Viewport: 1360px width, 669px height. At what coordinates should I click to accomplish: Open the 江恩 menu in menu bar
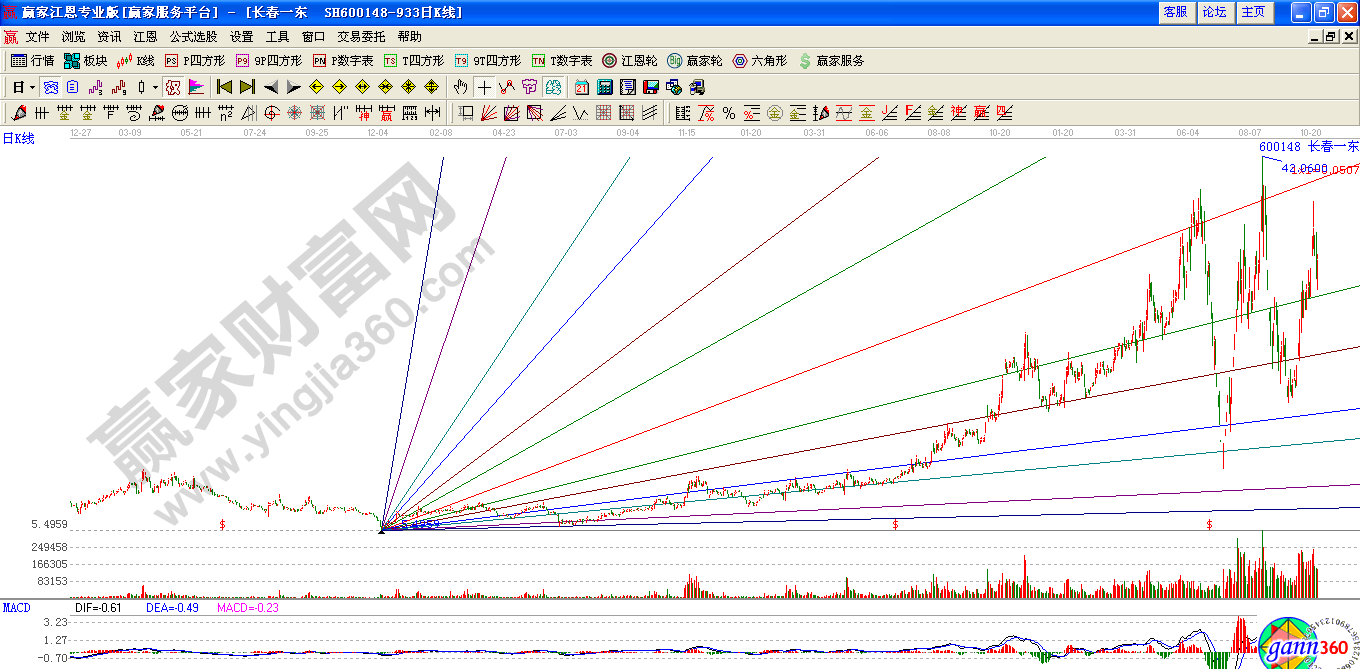click(145, 37)
